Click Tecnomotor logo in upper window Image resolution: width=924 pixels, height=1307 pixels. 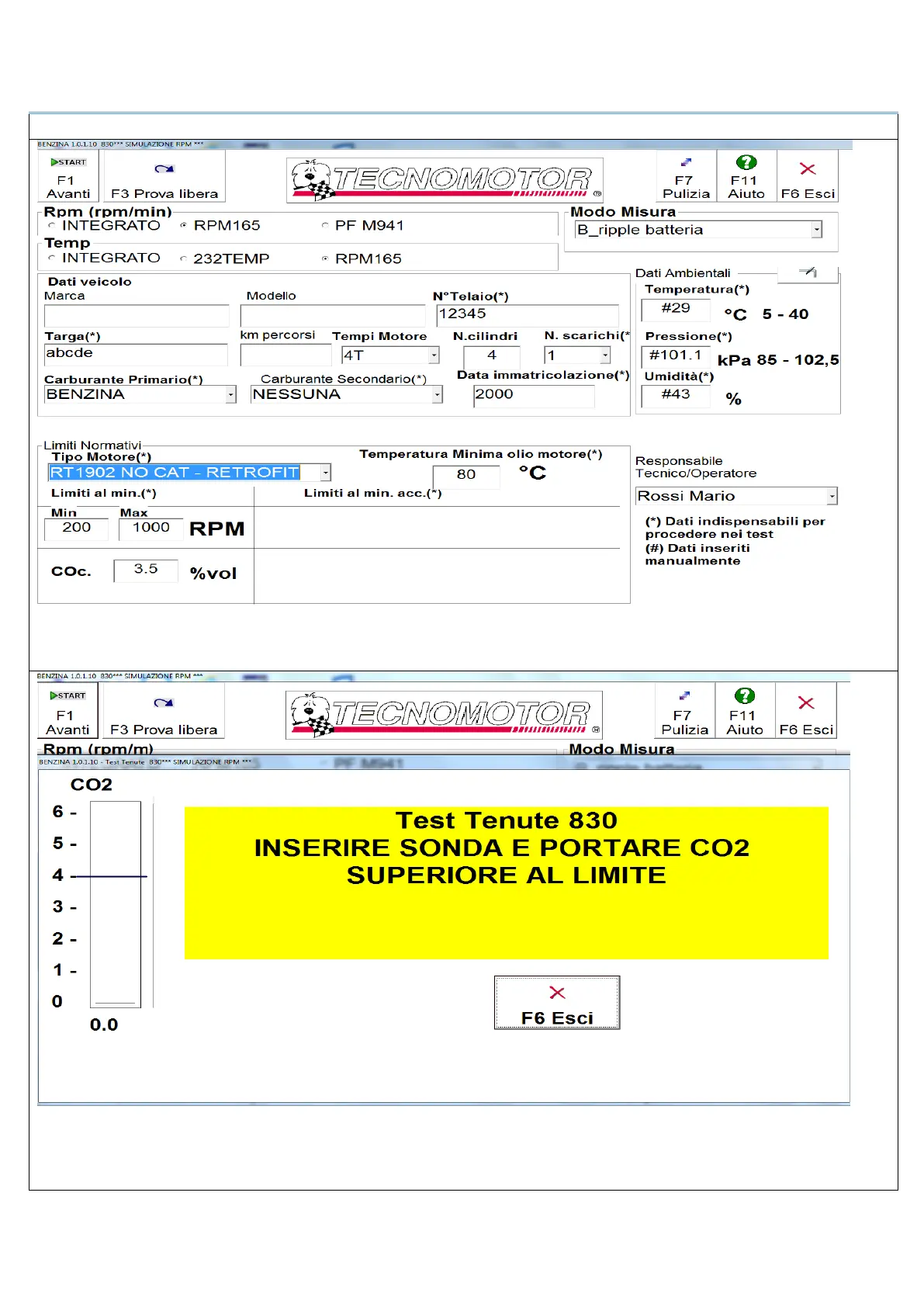[445, 180]
